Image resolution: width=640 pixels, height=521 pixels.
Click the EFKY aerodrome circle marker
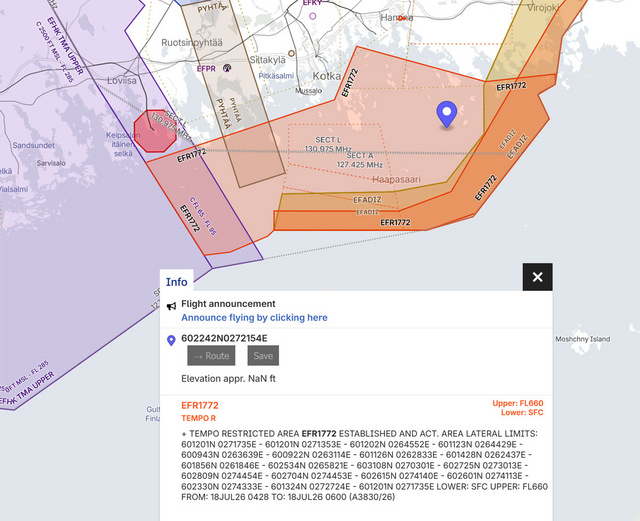click(313, 16)
